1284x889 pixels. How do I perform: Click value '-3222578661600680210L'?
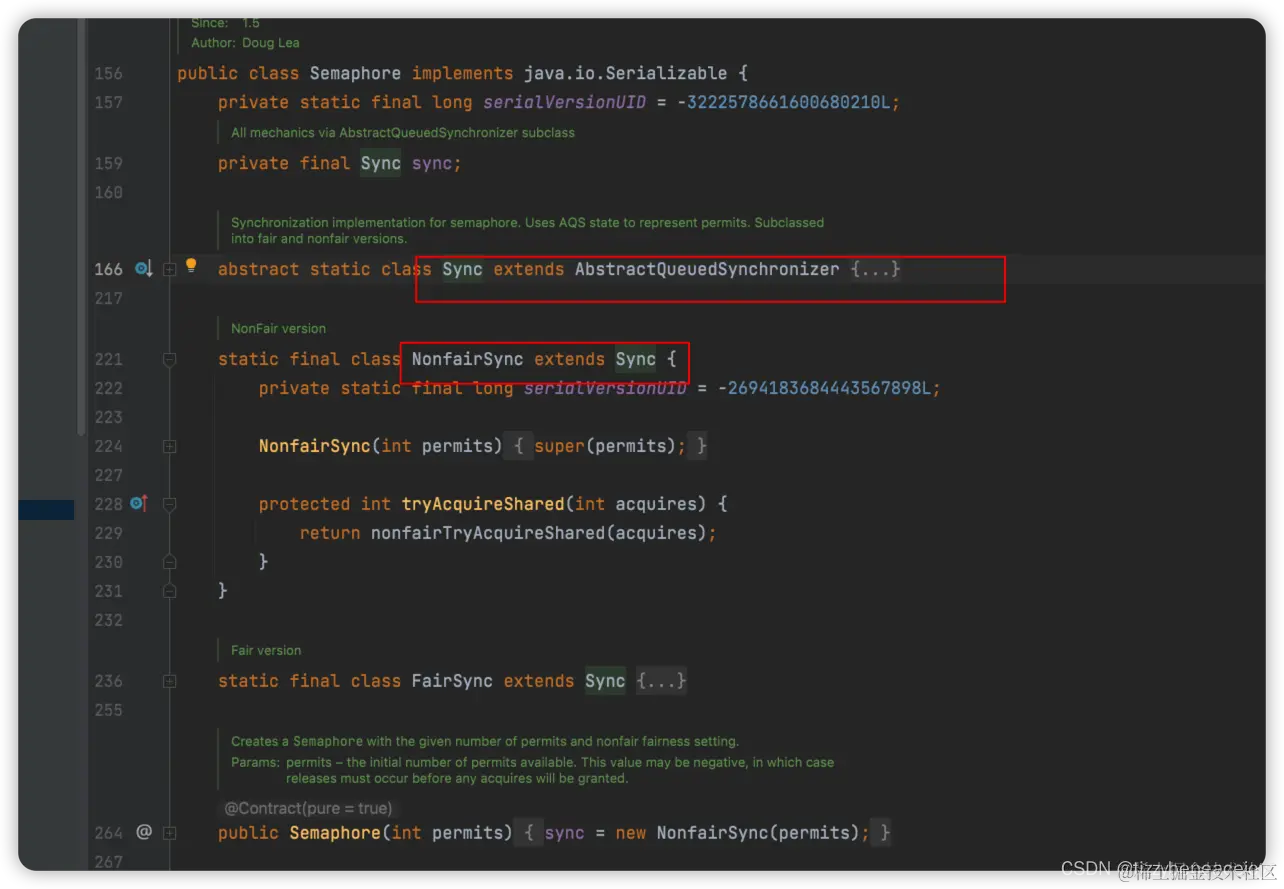(783, 102)
